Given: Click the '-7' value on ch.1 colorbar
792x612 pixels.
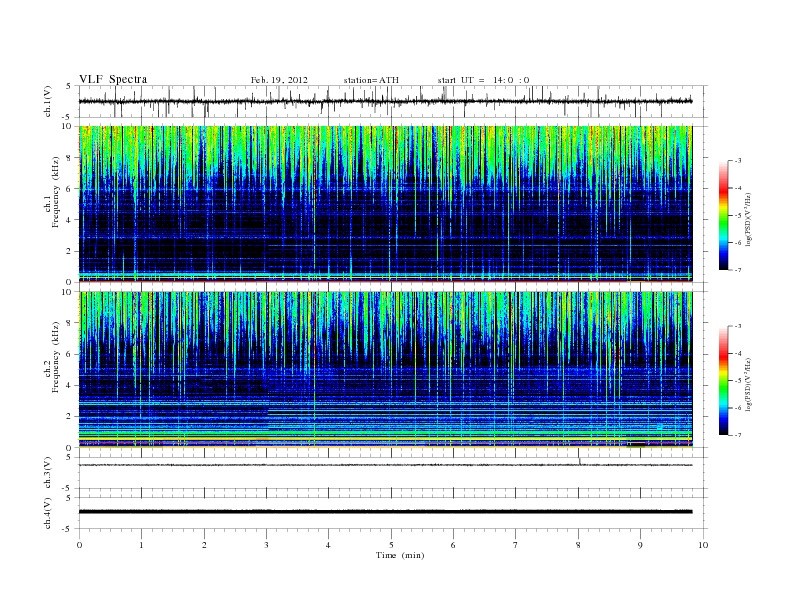Looking at the screenshot, I should (x=738, y=270).
